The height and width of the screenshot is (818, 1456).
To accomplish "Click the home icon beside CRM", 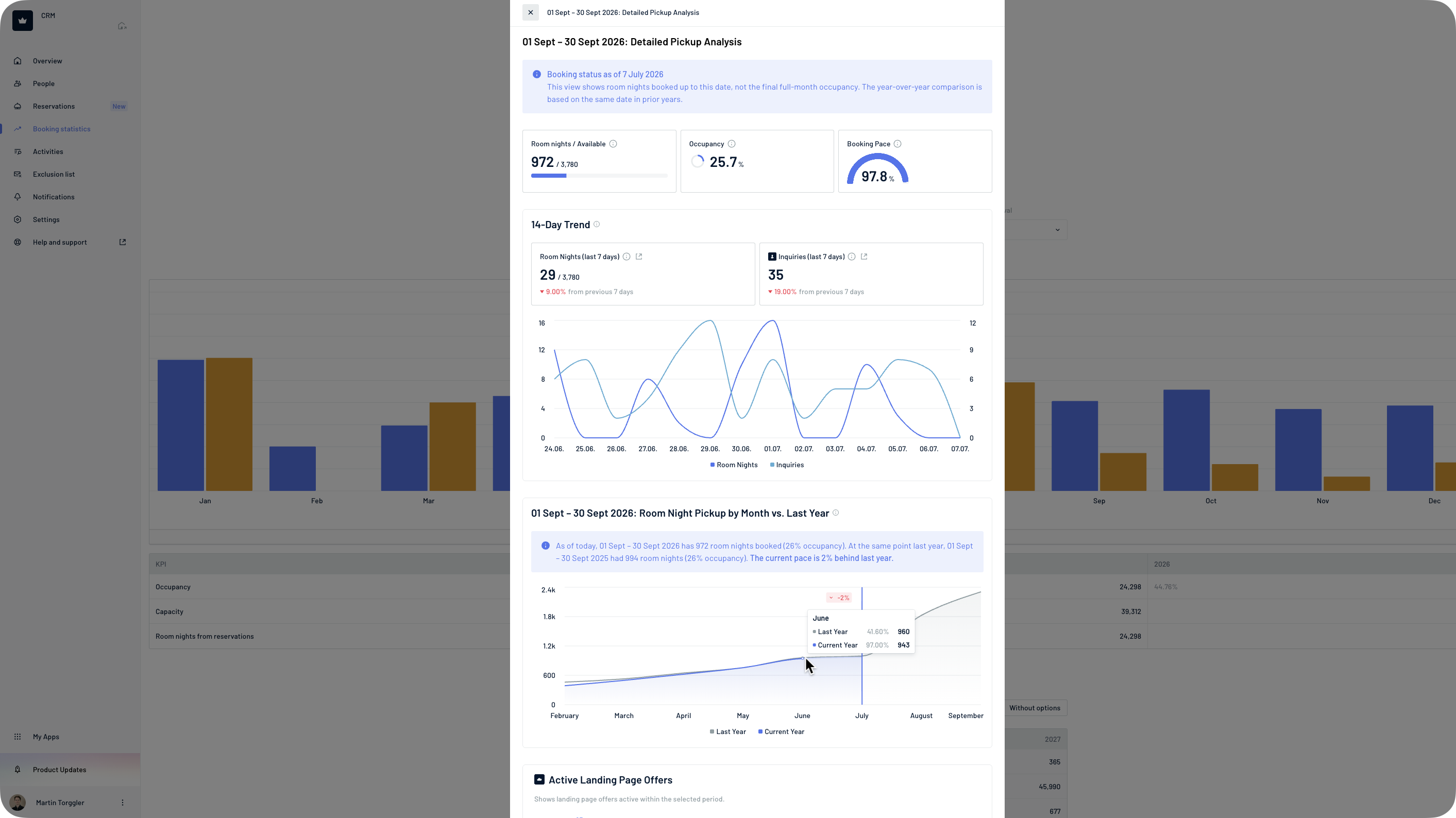I will coord(122,25).
